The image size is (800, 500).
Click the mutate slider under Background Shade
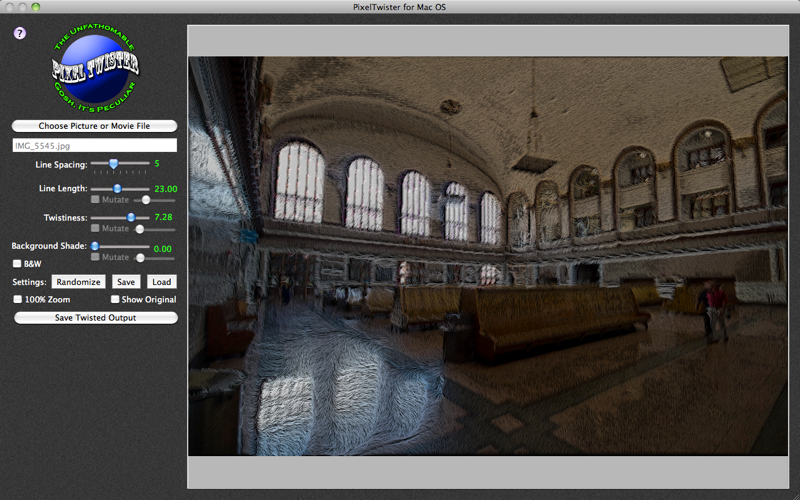click(x=140, y=258)
